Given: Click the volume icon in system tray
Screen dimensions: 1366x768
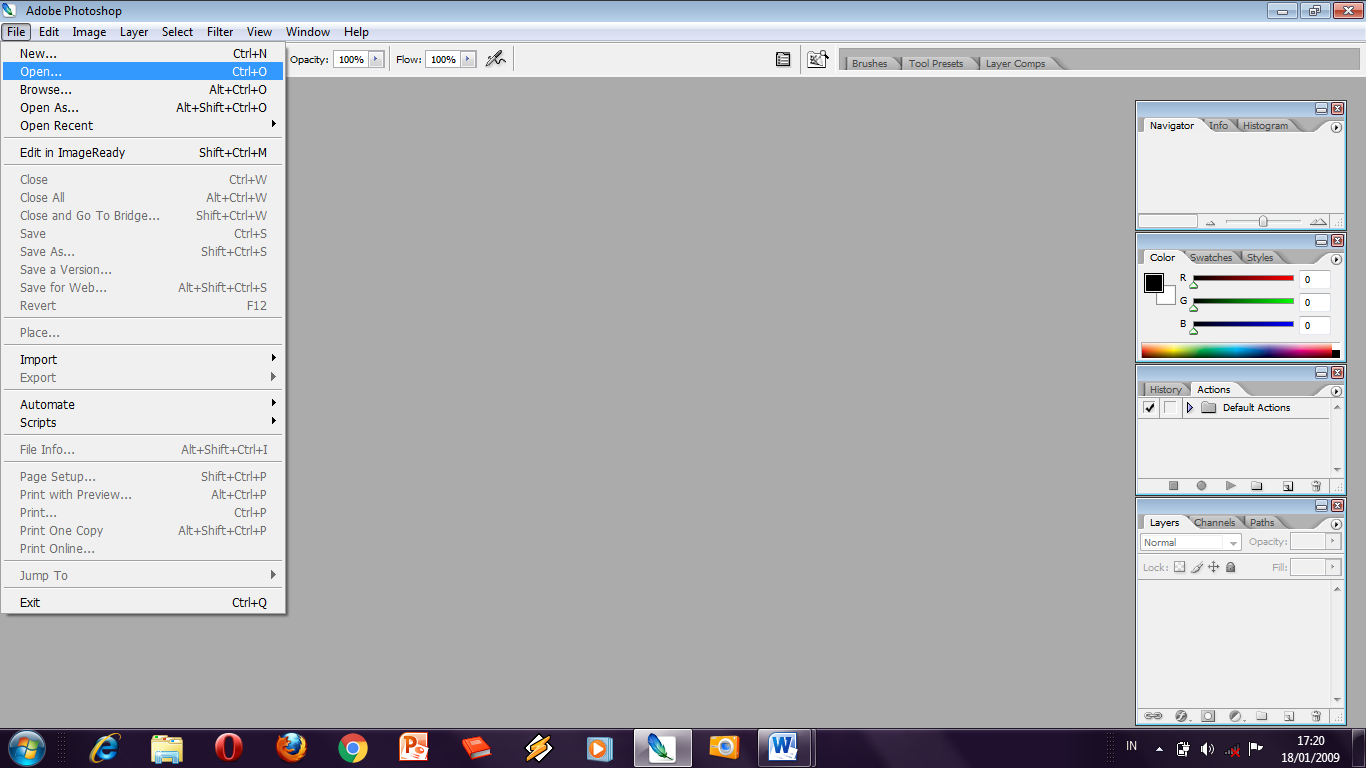Looking at the screenshot, I should pyautogui.click(x=1207, y=748).
